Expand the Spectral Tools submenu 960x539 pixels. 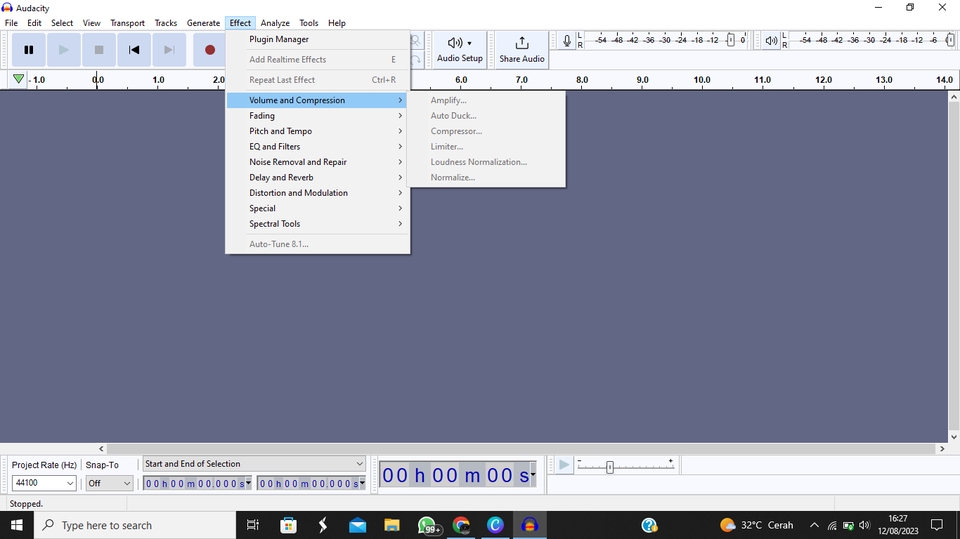[318, 224]
